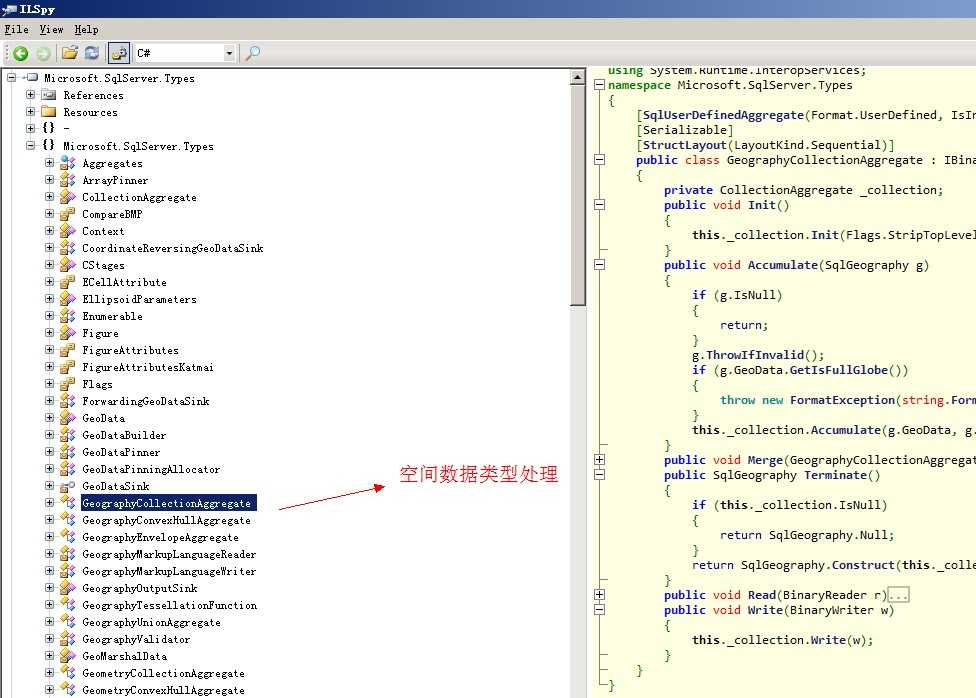Select ForwardingGeoDataSink in the tree

click(x=146, y=402)
